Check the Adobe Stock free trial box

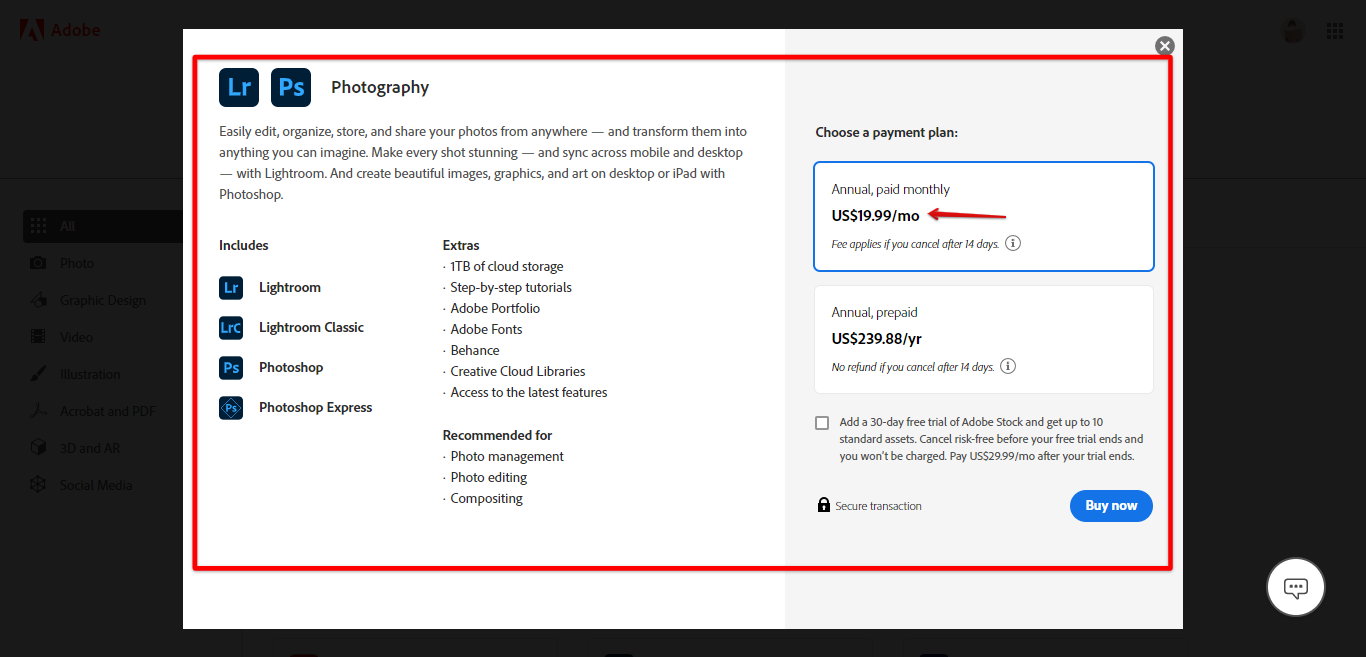pyautogui.click(x=822, y=423)
